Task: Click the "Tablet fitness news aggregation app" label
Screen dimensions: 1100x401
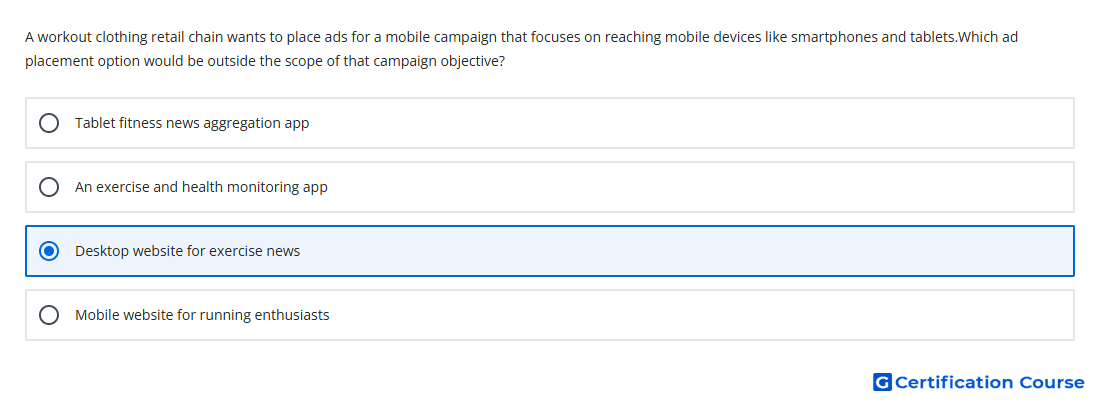Action: coord(192,123)
